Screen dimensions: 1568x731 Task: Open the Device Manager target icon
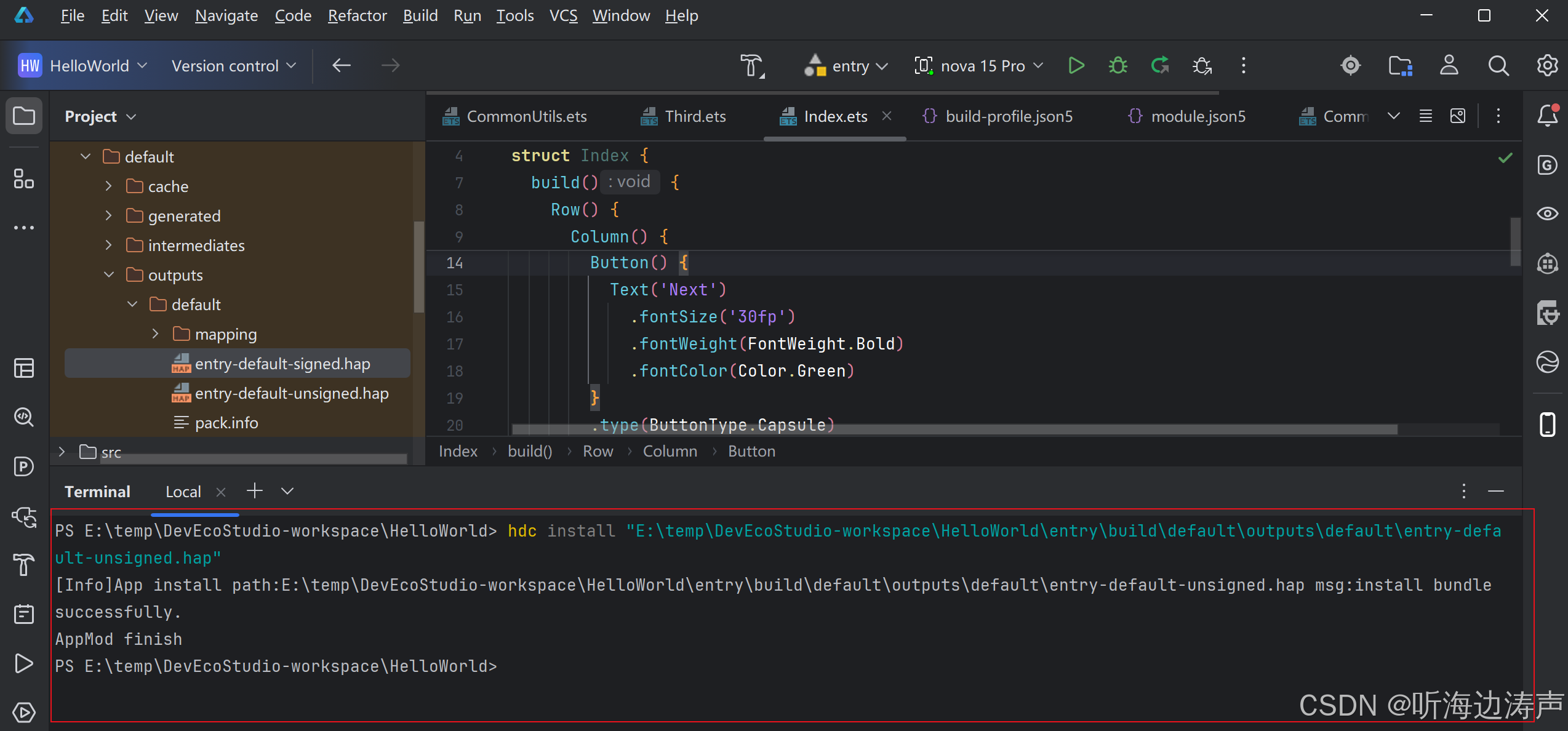pyautogui.click(x=1350, y=65)
